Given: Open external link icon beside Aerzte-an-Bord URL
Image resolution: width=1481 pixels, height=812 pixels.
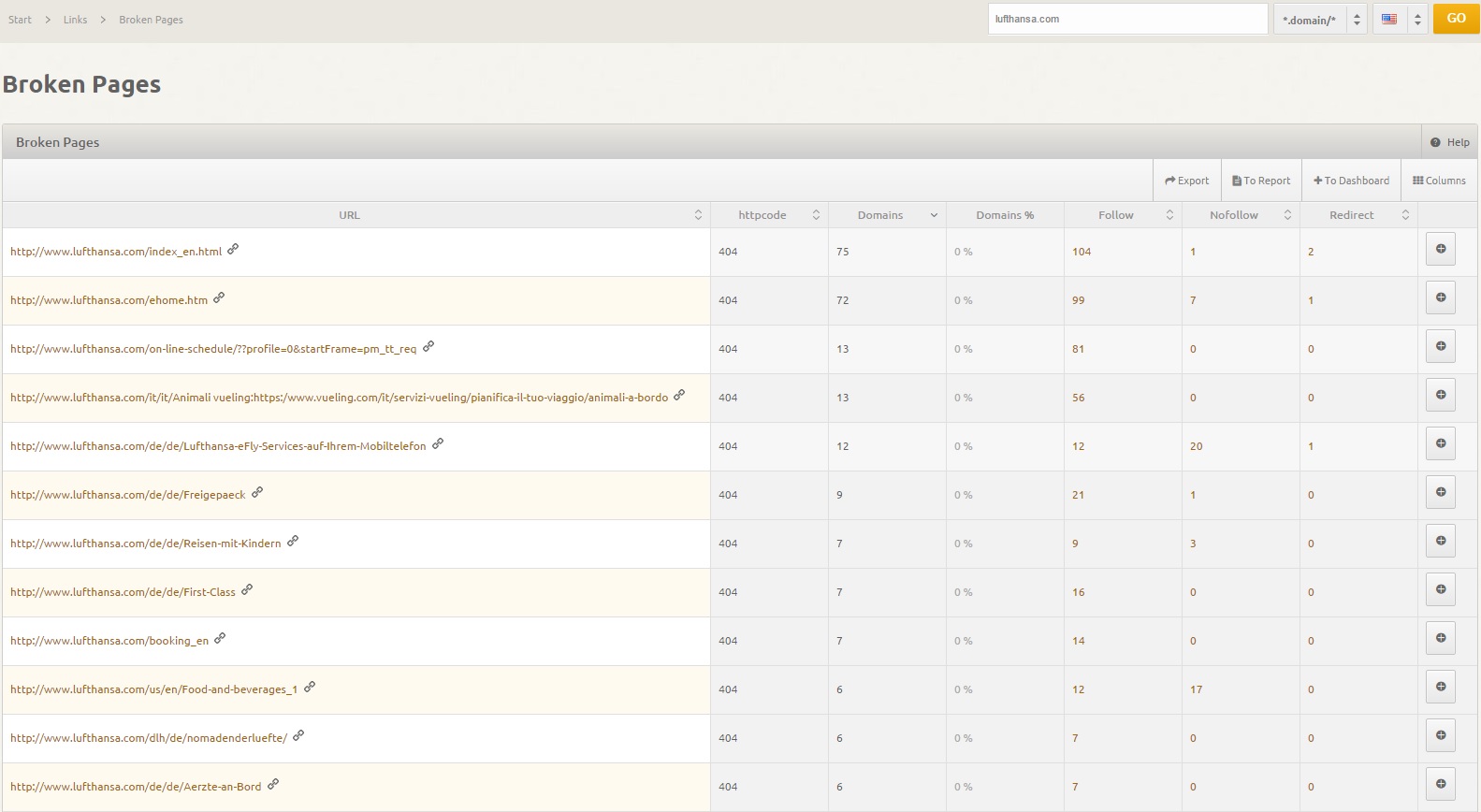Looking at the screenshot, I should coord(273,784).
